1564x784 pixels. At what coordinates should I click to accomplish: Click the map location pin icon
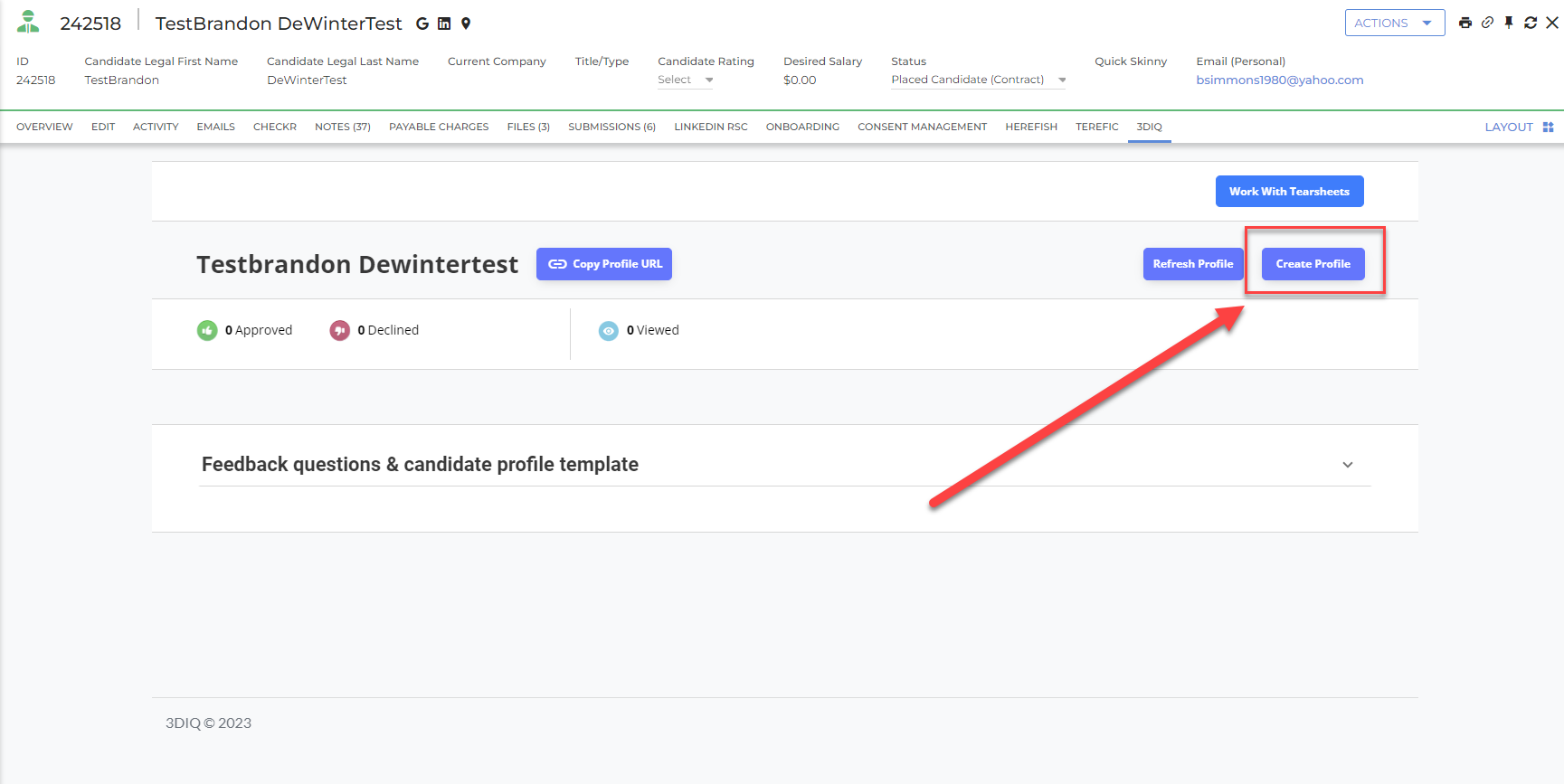(466, 24)
